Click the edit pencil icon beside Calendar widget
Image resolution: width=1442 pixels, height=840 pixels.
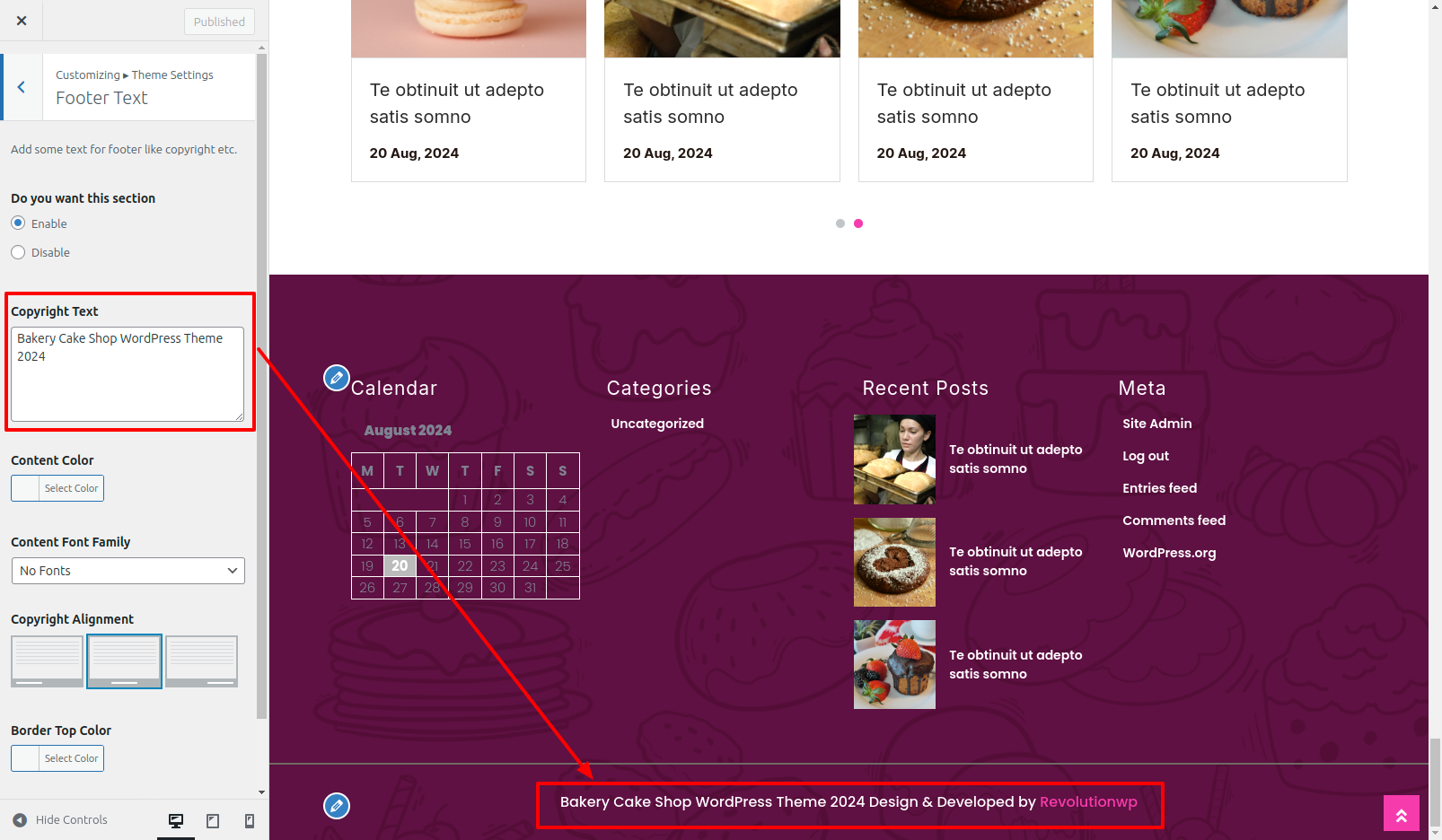click(x=337, y=378)
